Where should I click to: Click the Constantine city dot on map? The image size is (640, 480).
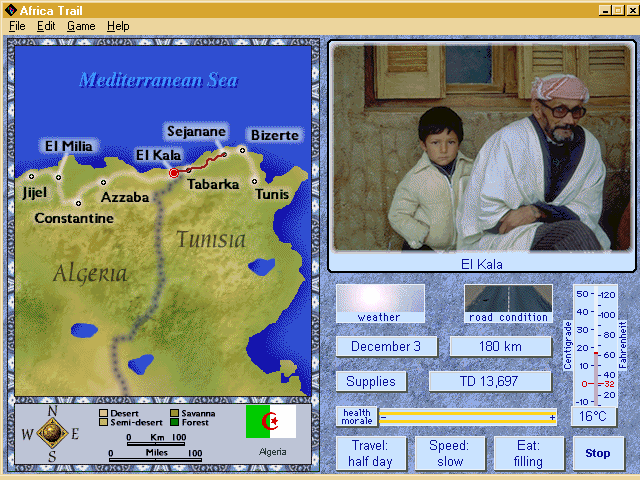point(78,203)
